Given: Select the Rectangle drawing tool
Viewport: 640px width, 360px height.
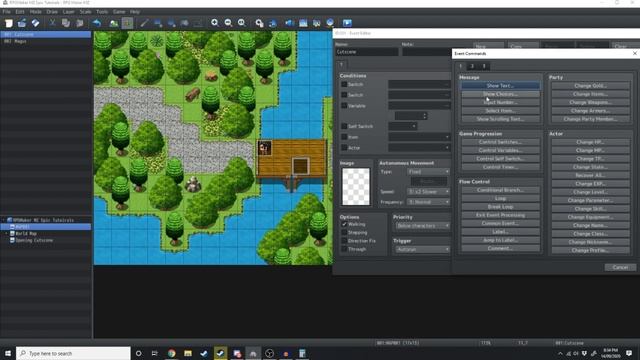Looking at the screenshot, I should (x=158, y=23).
